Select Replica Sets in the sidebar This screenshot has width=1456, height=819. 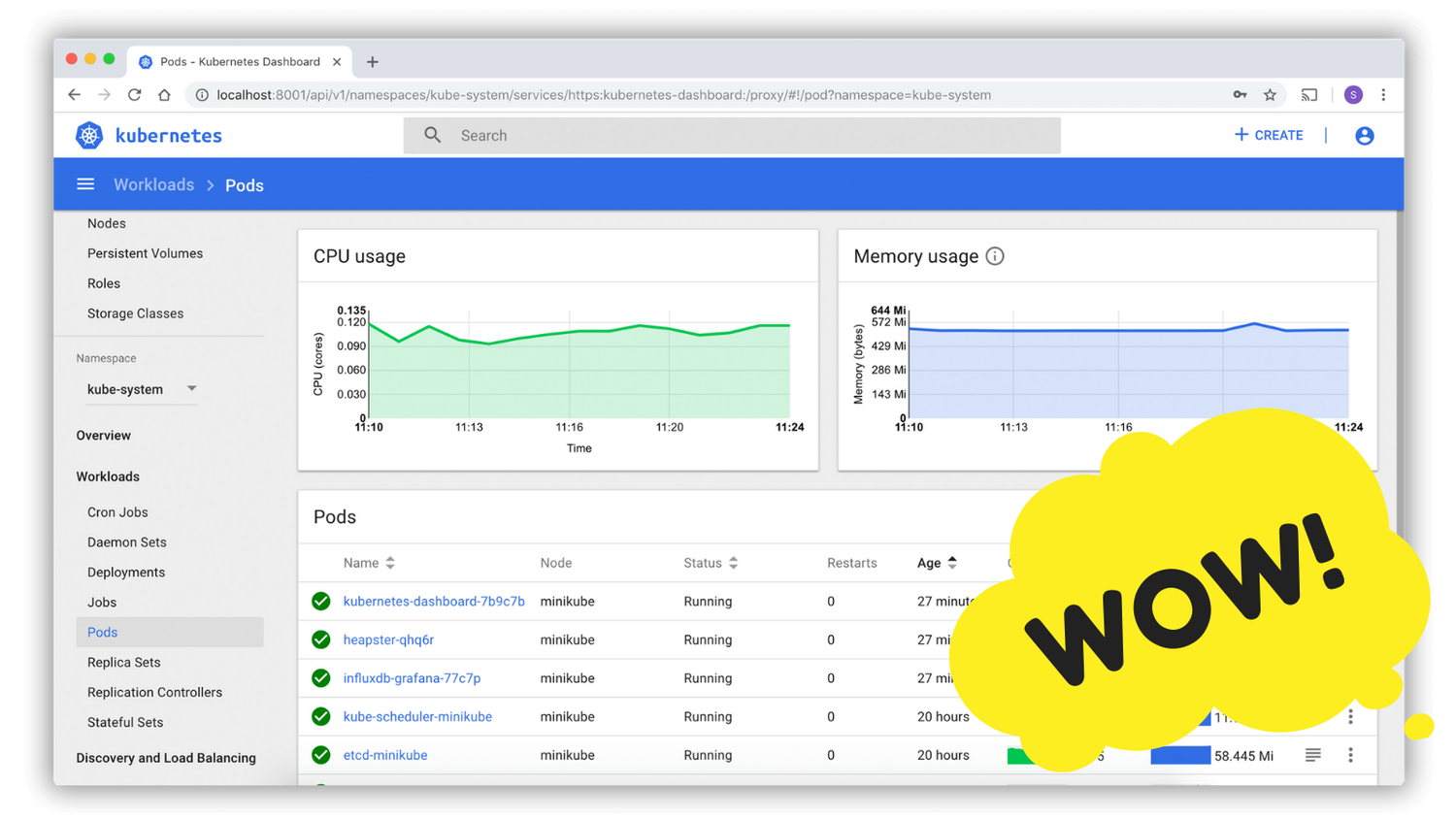click(124, 663)
